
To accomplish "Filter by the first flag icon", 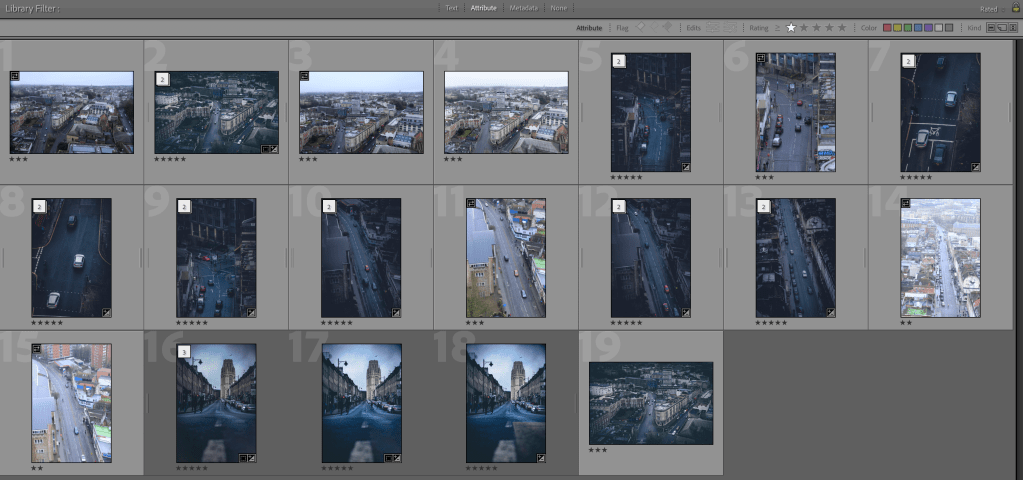I will pos(640,28).
